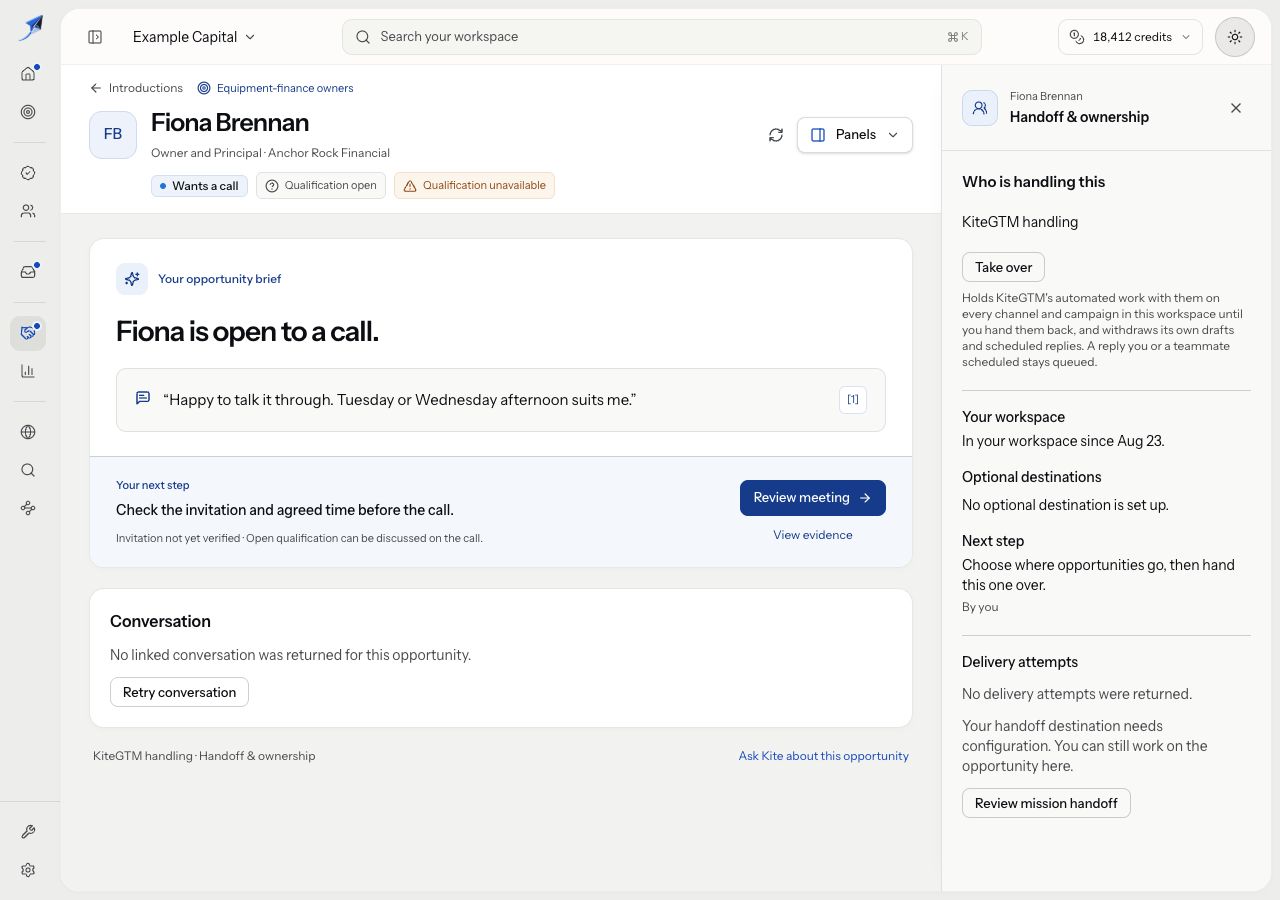Open the Example Capital workspace switcher
Image resolution: width=1280 pixels, height=900 pixels.
pos(194,37)
